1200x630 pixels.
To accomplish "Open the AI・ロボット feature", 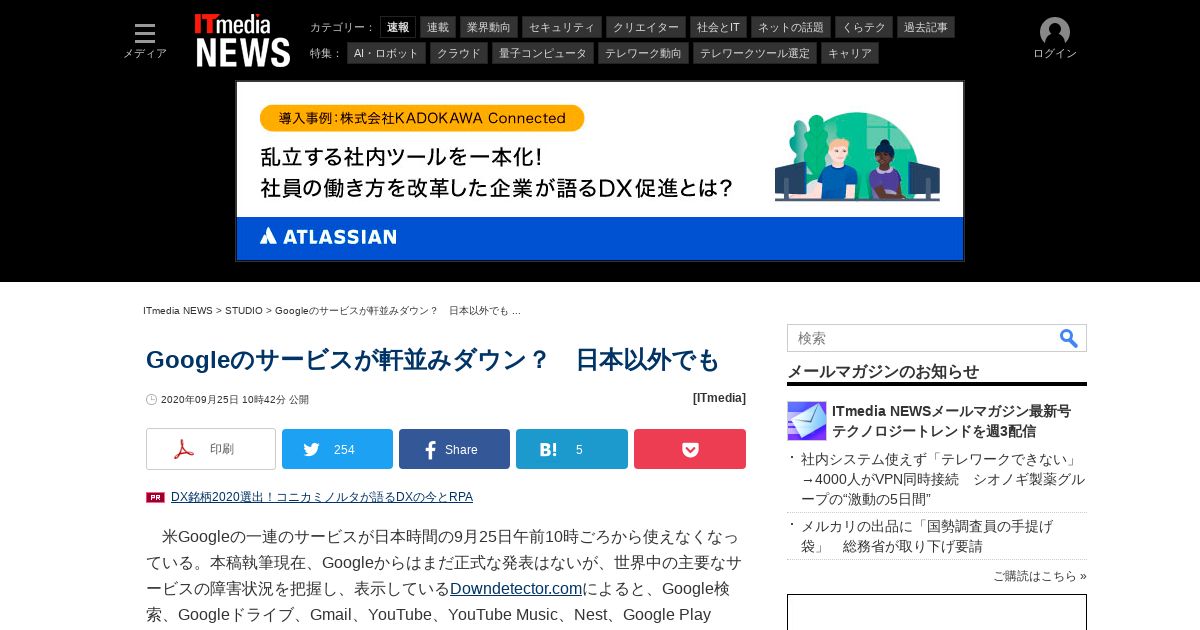I will click(386, 53).
